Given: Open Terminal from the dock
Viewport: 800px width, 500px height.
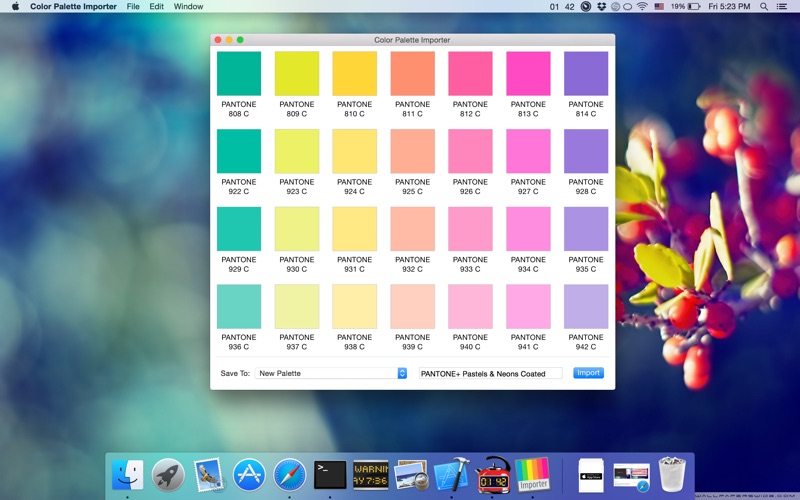Looking at the screenshot, I should coord(330,474).
